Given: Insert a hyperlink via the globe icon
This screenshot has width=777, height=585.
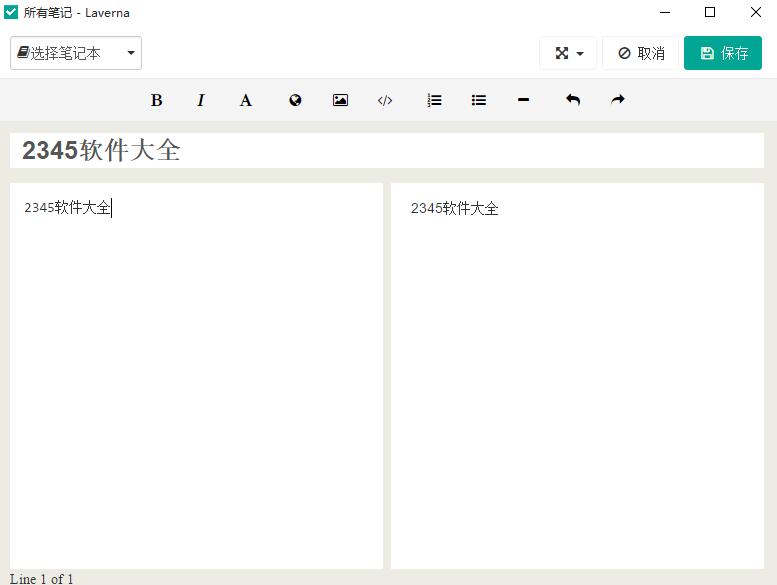Looking at the screenshot, I should (x=295, y=100).
